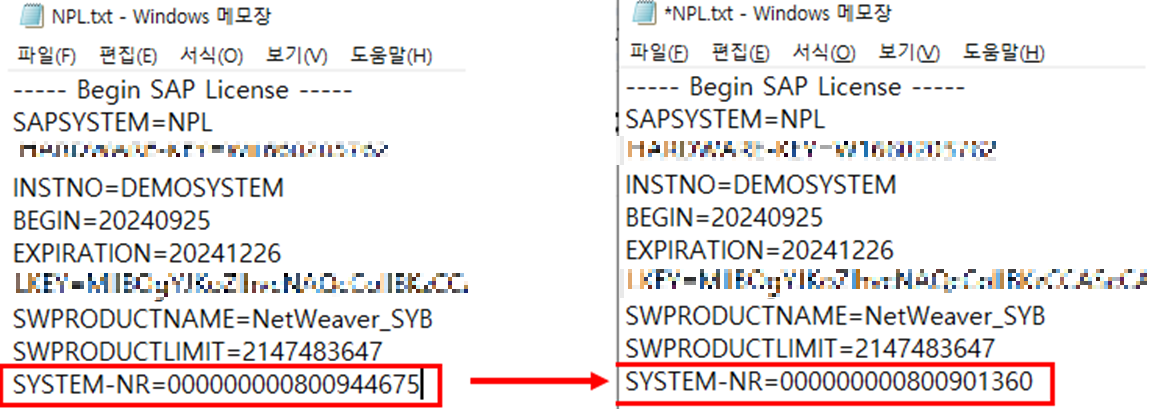Image resolution: width=1158 pixels, height=409 pixels.
Task: Open 편집(E) menu in right *NPL.txt window
Action: pyautogui.click(x=741, y=52)
